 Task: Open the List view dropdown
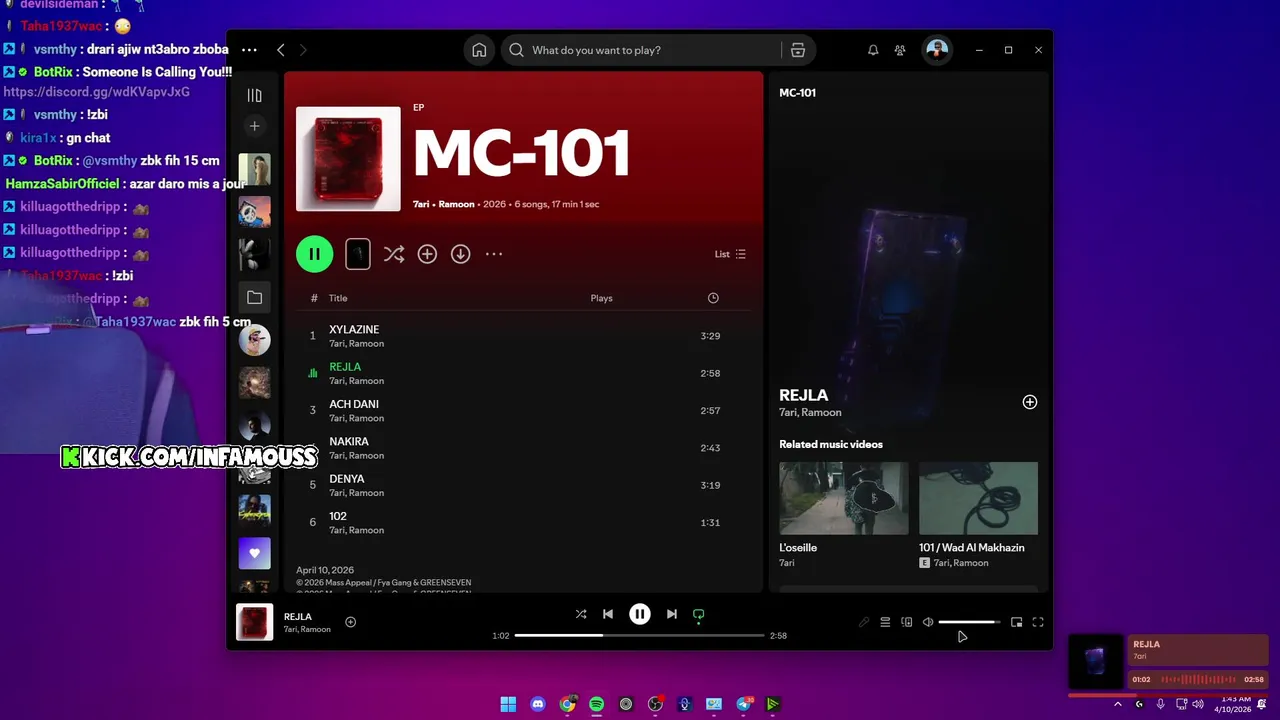[730, 254]
